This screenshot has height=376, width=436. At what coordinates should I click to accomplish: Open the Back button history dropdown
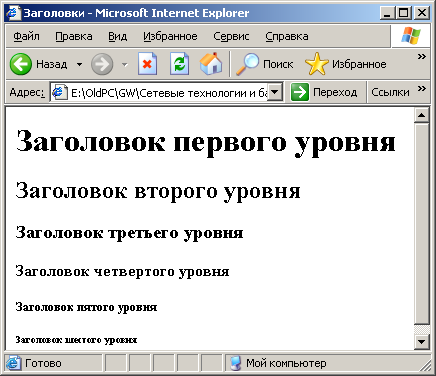tap(79, 64)
